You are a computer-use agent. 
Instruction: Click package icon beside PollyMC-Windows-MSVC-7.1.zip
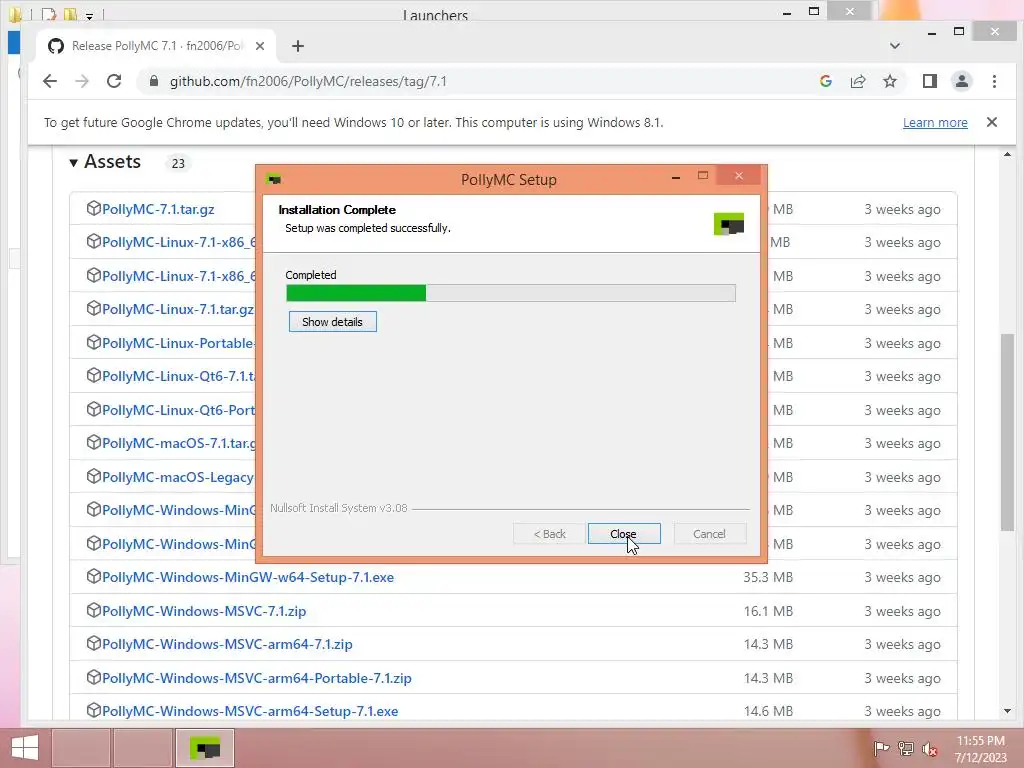point(93,610)
